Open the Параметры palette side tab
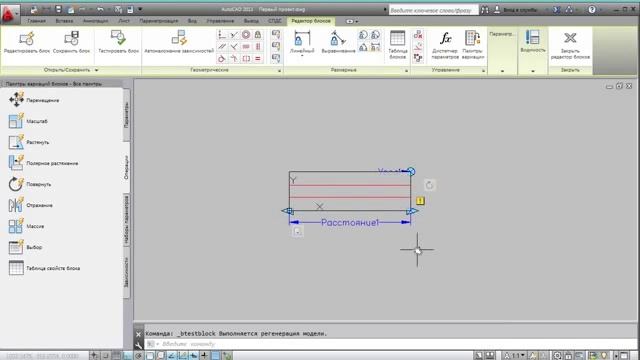The height and width of the screenshot is (360, 640). click(127, 115)
